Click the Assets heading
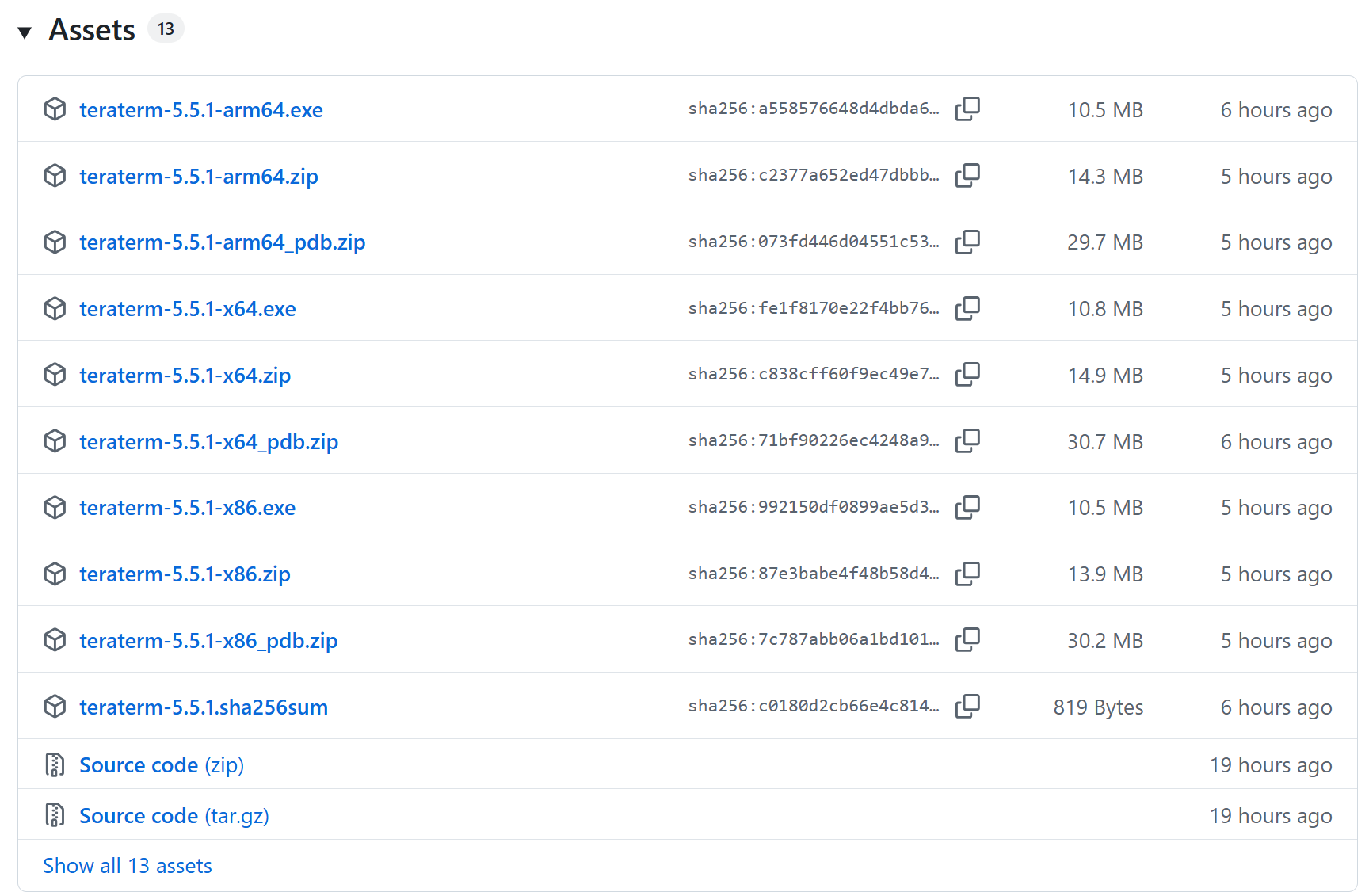This screenshot has height=896, width=1369. (x=92, y=30)
